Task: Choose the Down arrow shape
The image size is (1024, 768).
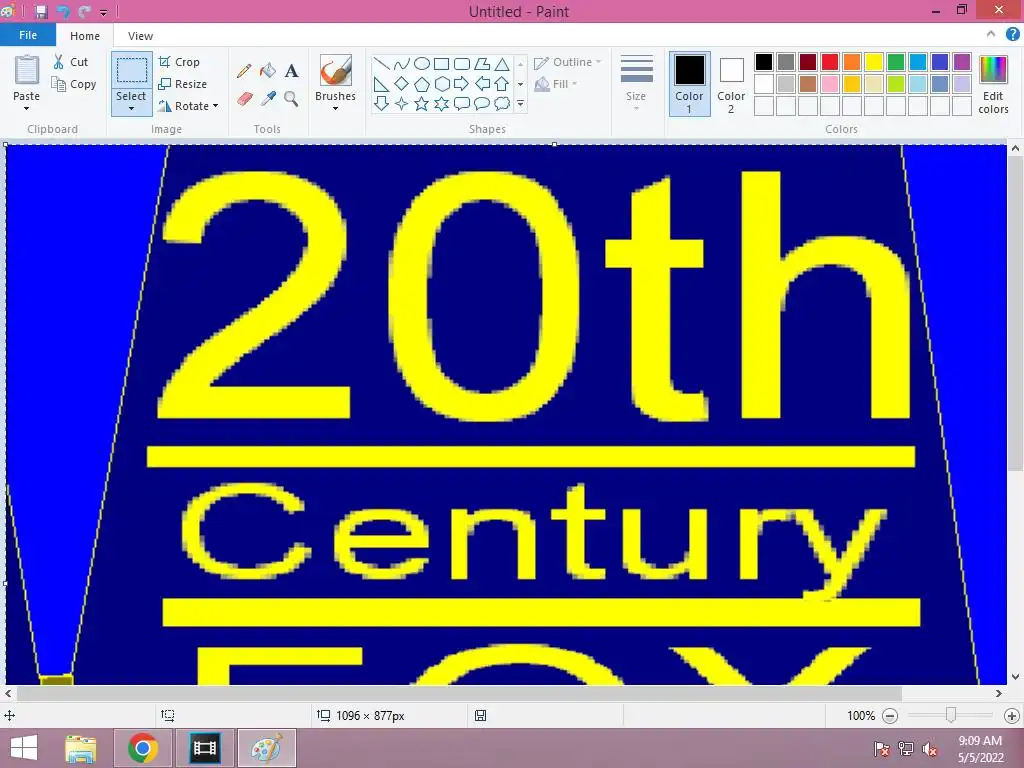Action: 381,103
